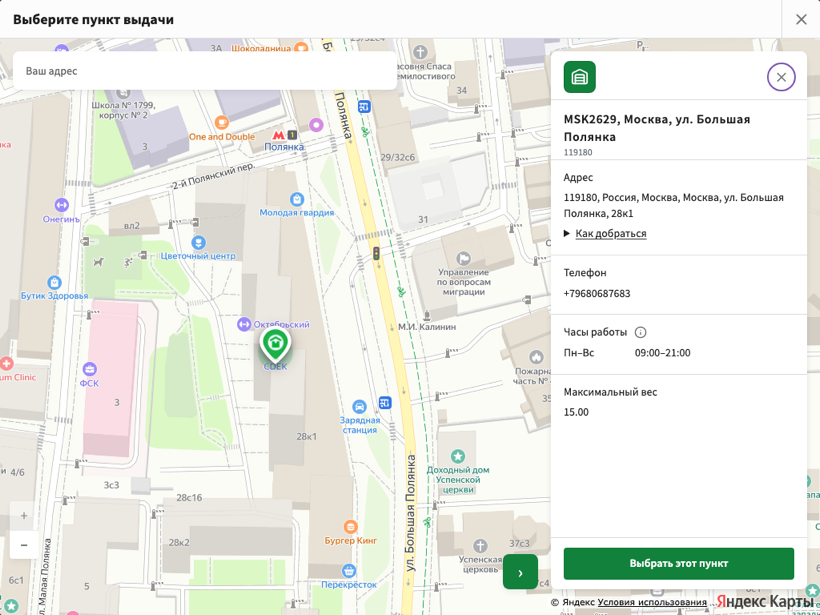The height and width of the screenshot is (615, 820).
Task: Zoom out the map with minus button
Action: coord(24,545)
